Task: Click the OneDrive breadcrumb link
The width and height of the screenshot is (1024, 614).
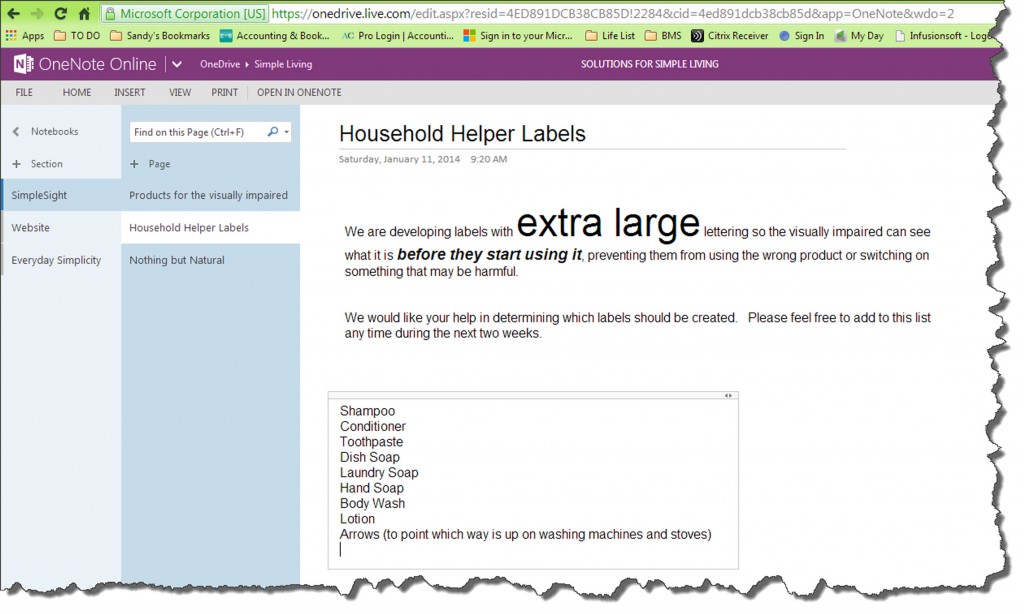Action: (x=219, y=64)
